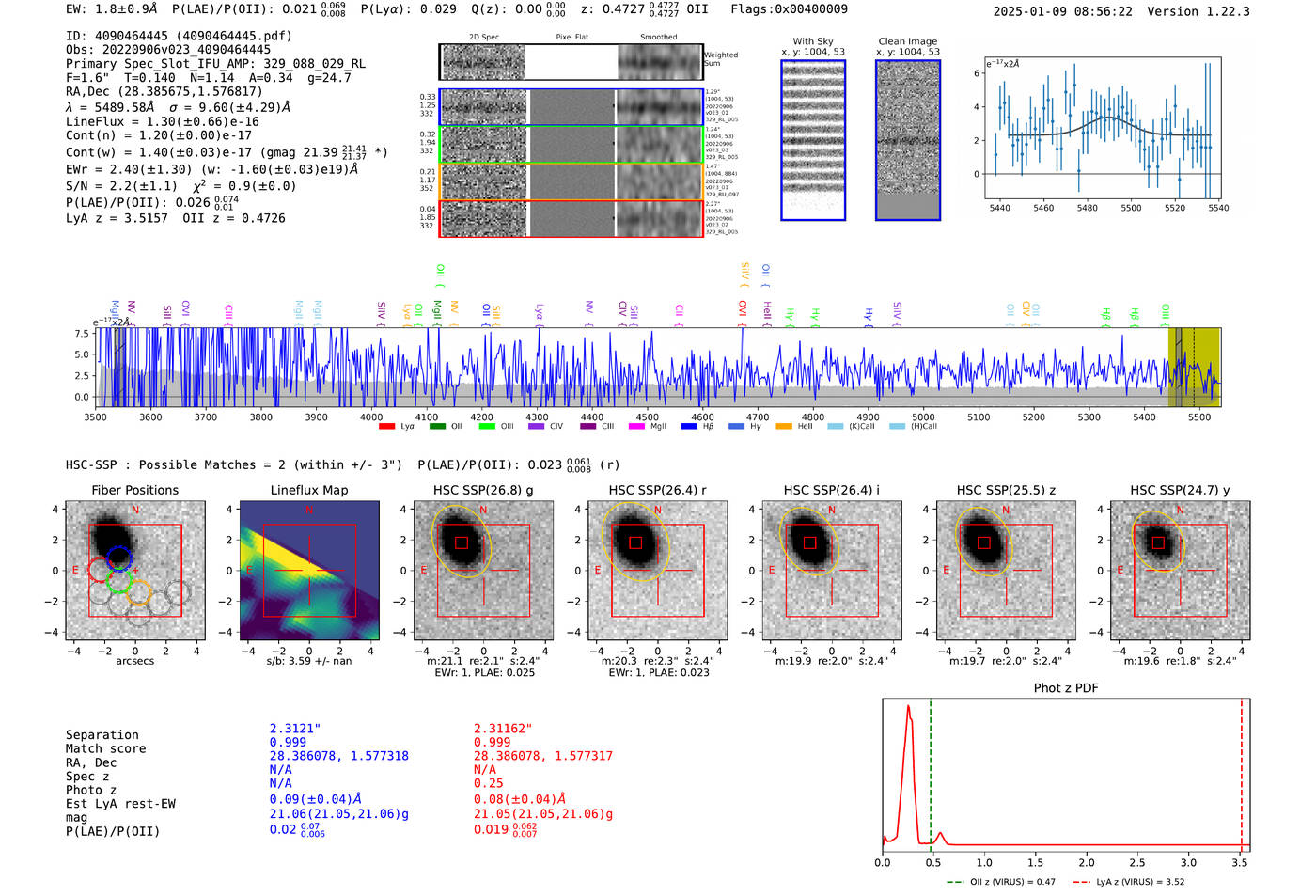The width and height of the screenshot is (1316, 896).
Task: Select the red Photo z value 0.25
Action: click(489, 783)
